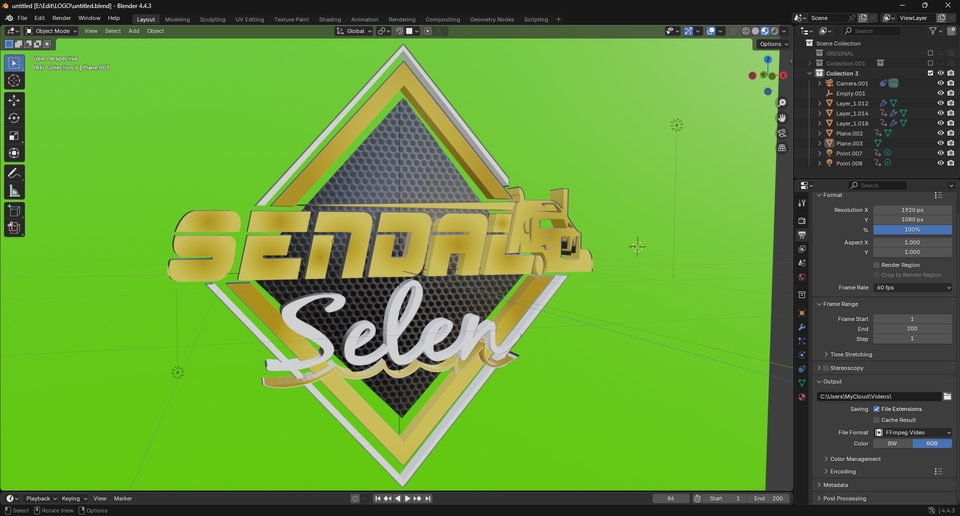This screenshot has width=960, height=516.
Task: Open the World properties tab
Action: (801, 277)
